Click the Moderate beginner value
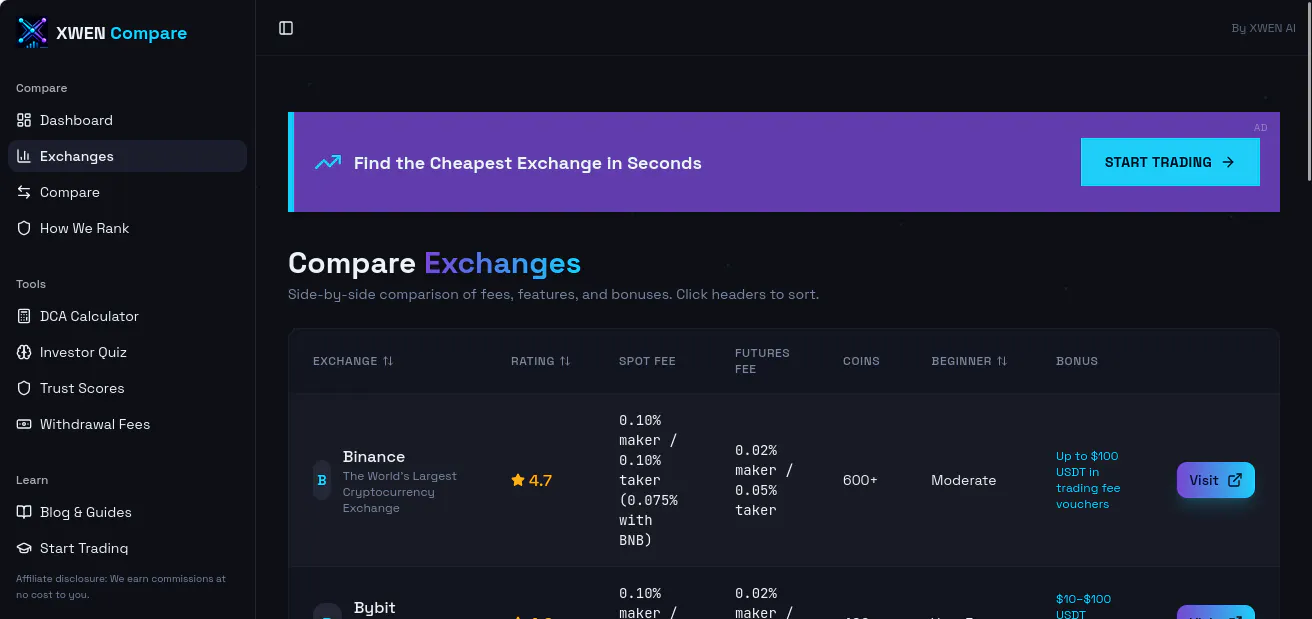The image size is (1312, 619). tap(963, 480)
